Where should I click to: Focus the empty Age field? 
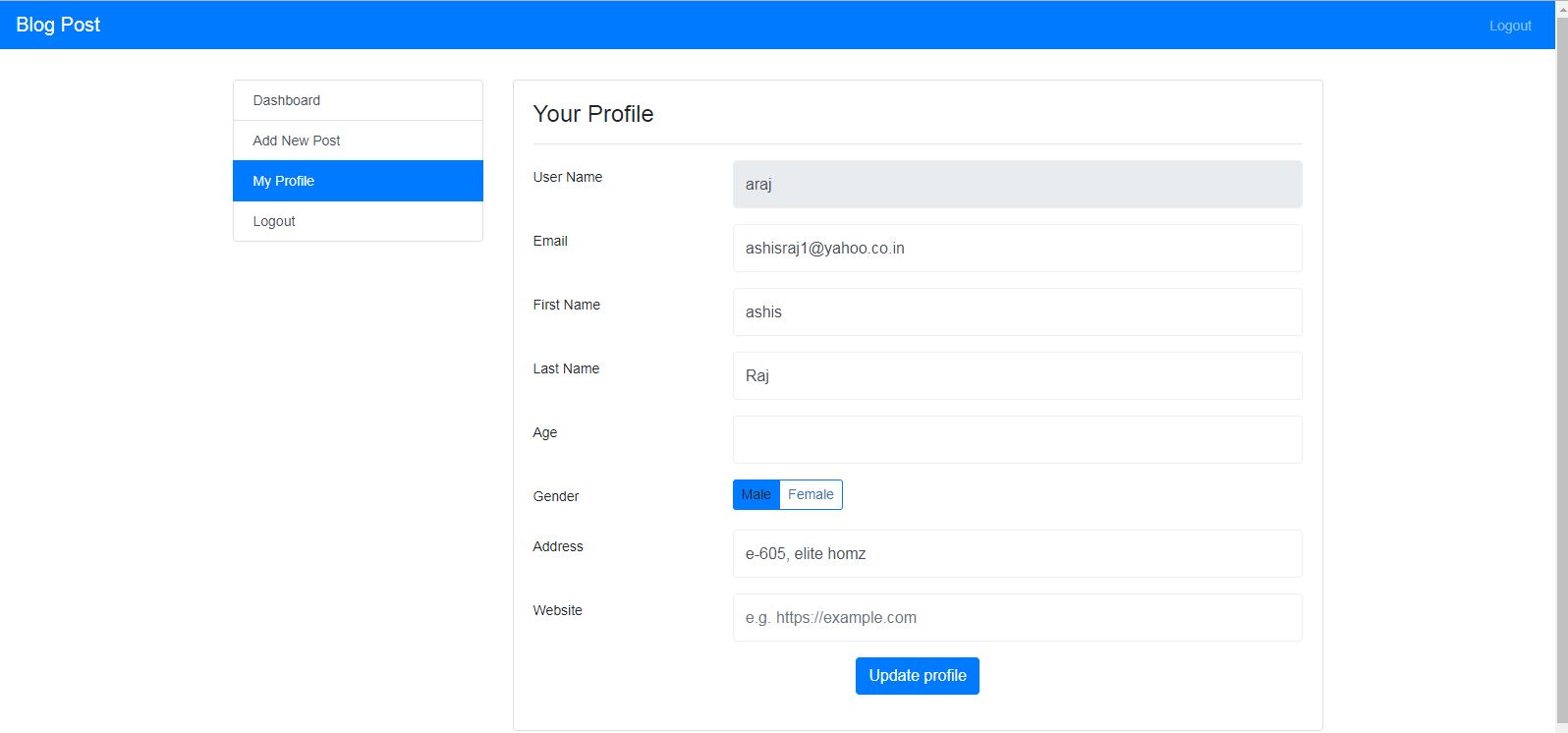click(1017, 439)
